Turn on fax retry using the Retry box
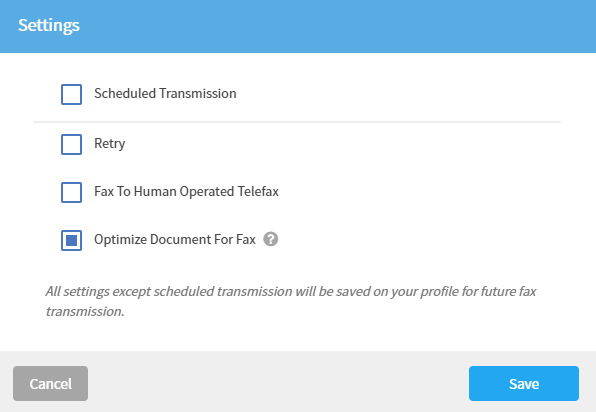 [x=71, y=144]
